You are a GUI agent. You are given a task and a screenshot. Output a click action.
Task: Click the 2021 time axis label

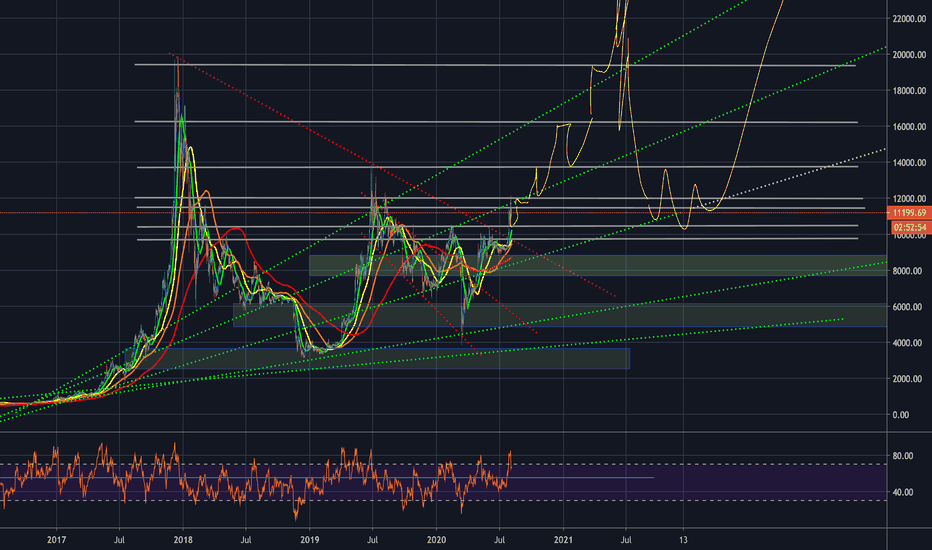point(563,540)
